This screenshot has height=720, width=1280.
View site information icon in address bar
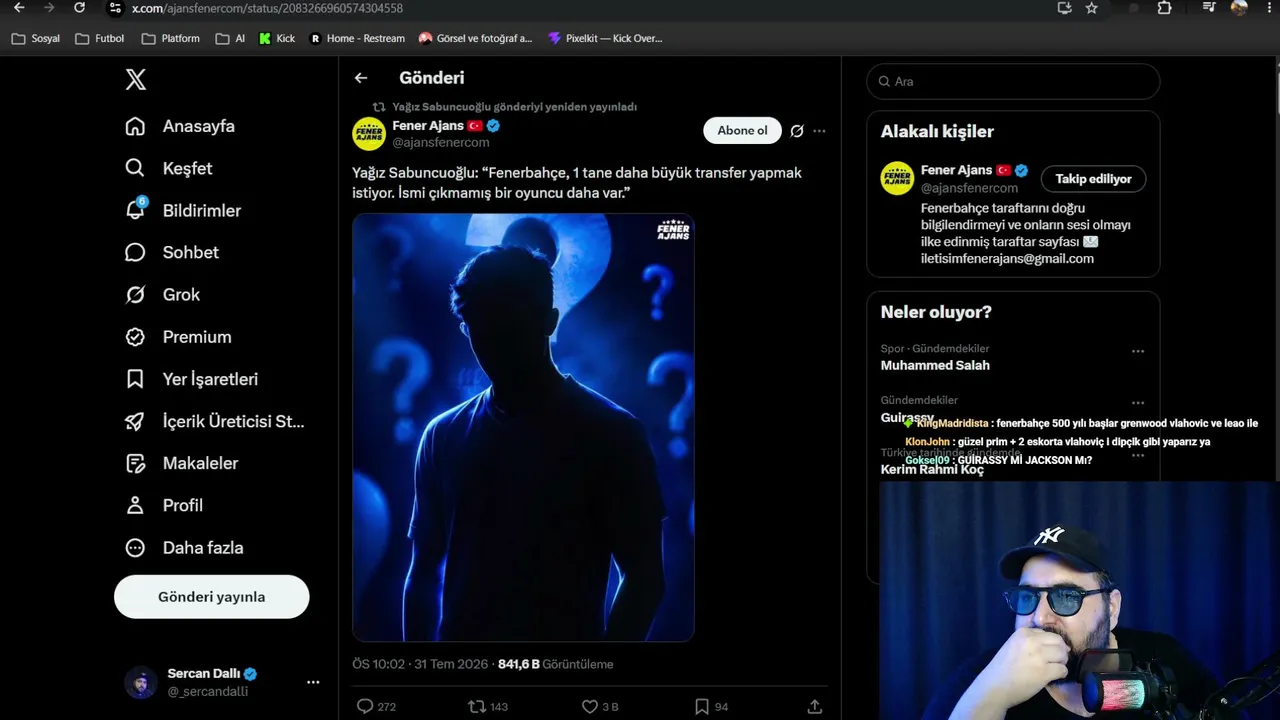[x=115, y=8]
